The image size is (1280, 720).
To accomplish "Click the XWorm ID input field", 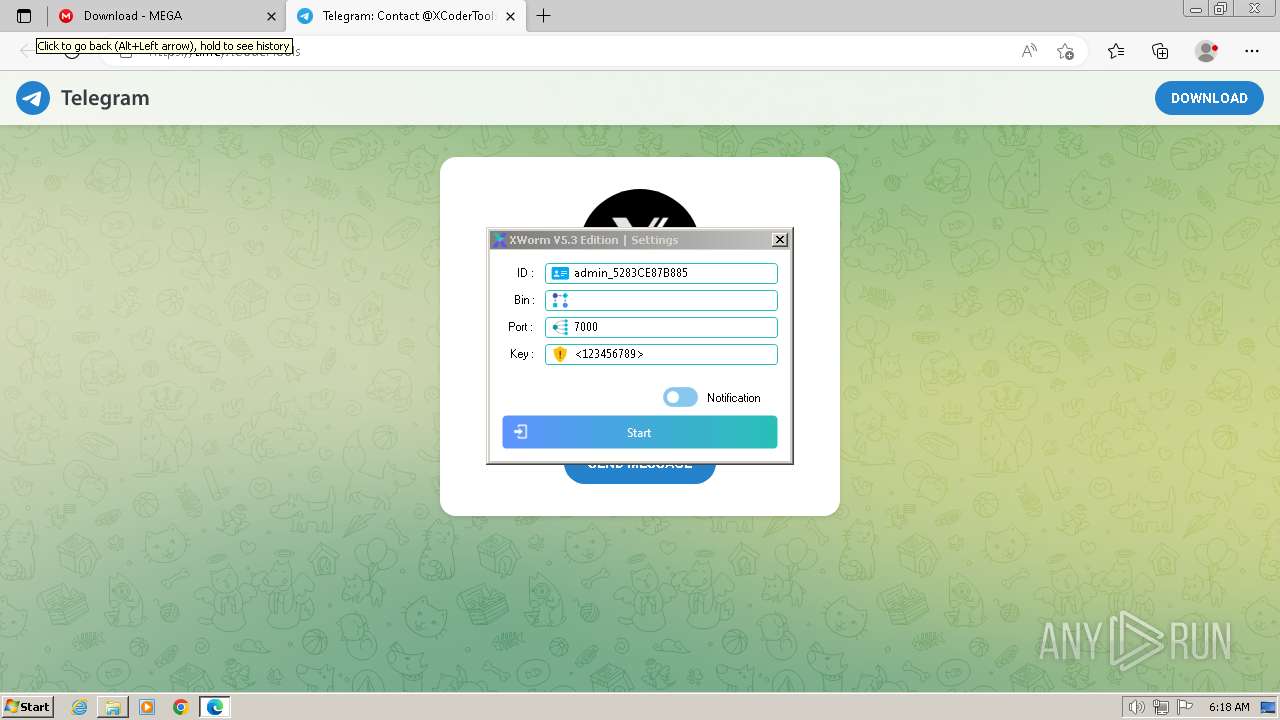I will click(661, 273).
